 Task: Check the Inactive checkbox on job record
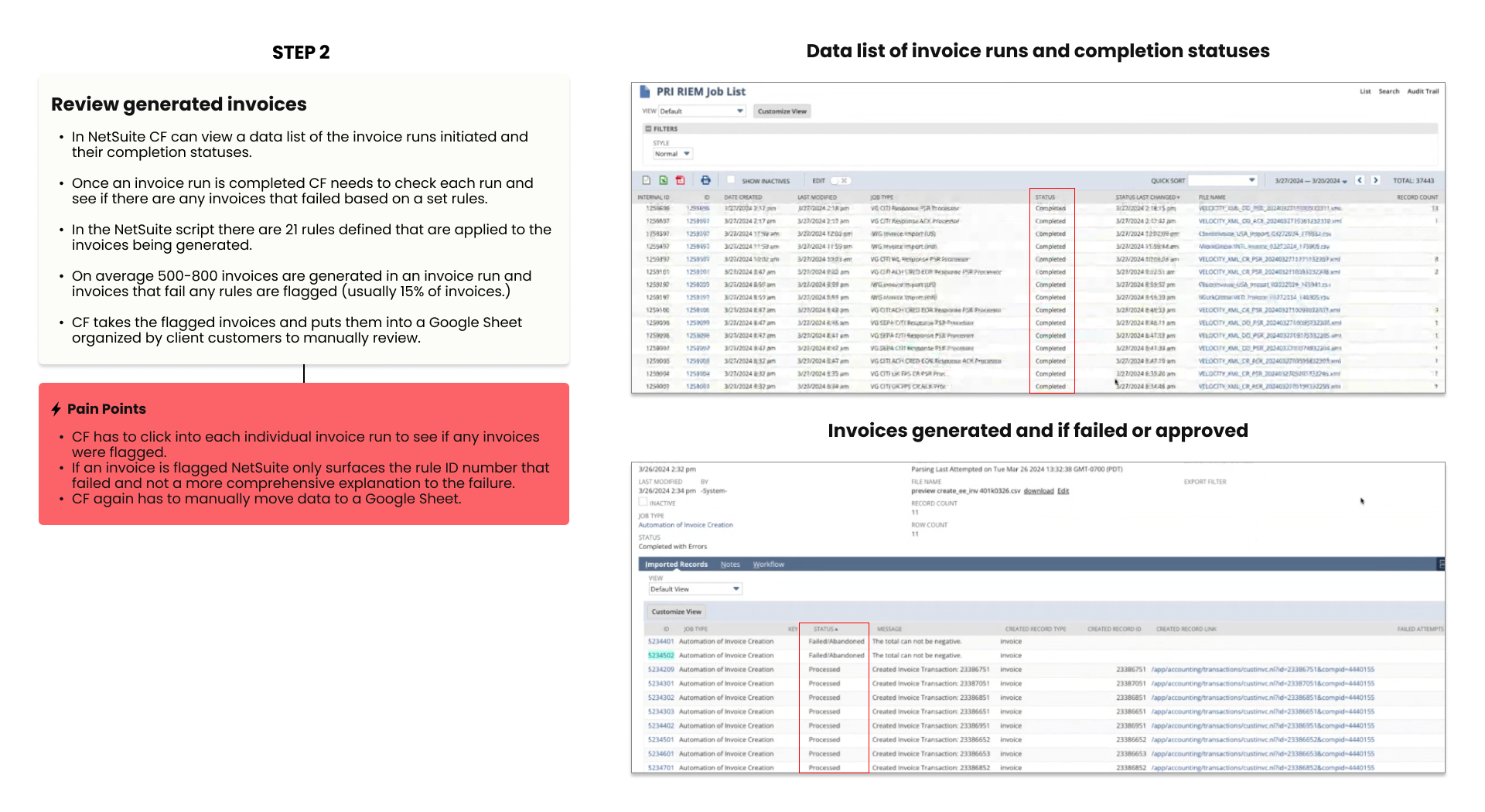click(x=643, y=503)
